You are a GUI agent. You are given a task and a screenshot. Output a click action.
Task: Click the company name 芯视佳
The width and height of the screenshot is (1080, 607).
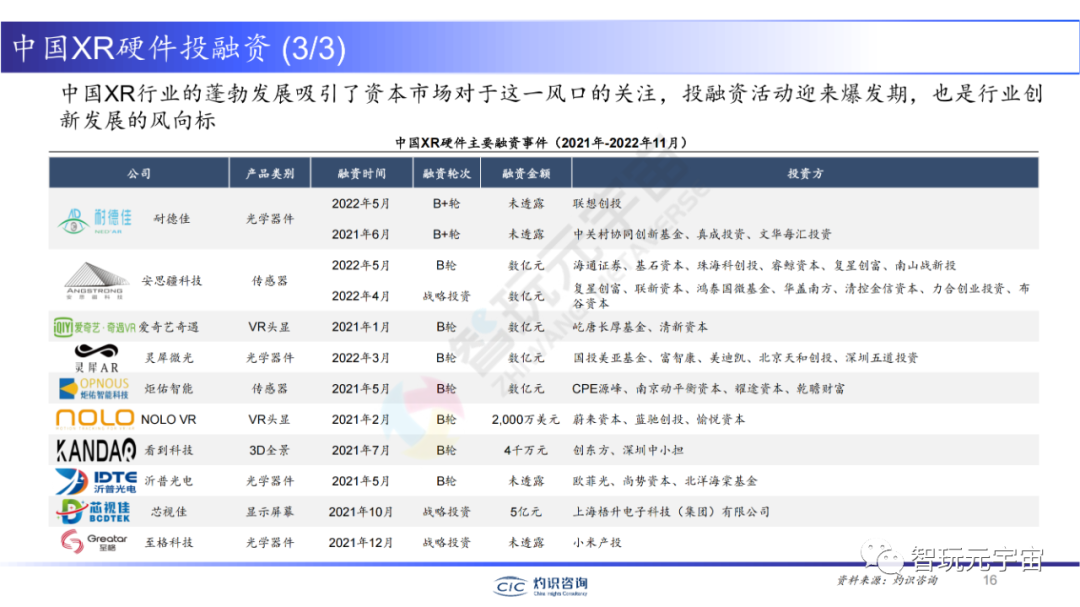[x=169, y=512]
